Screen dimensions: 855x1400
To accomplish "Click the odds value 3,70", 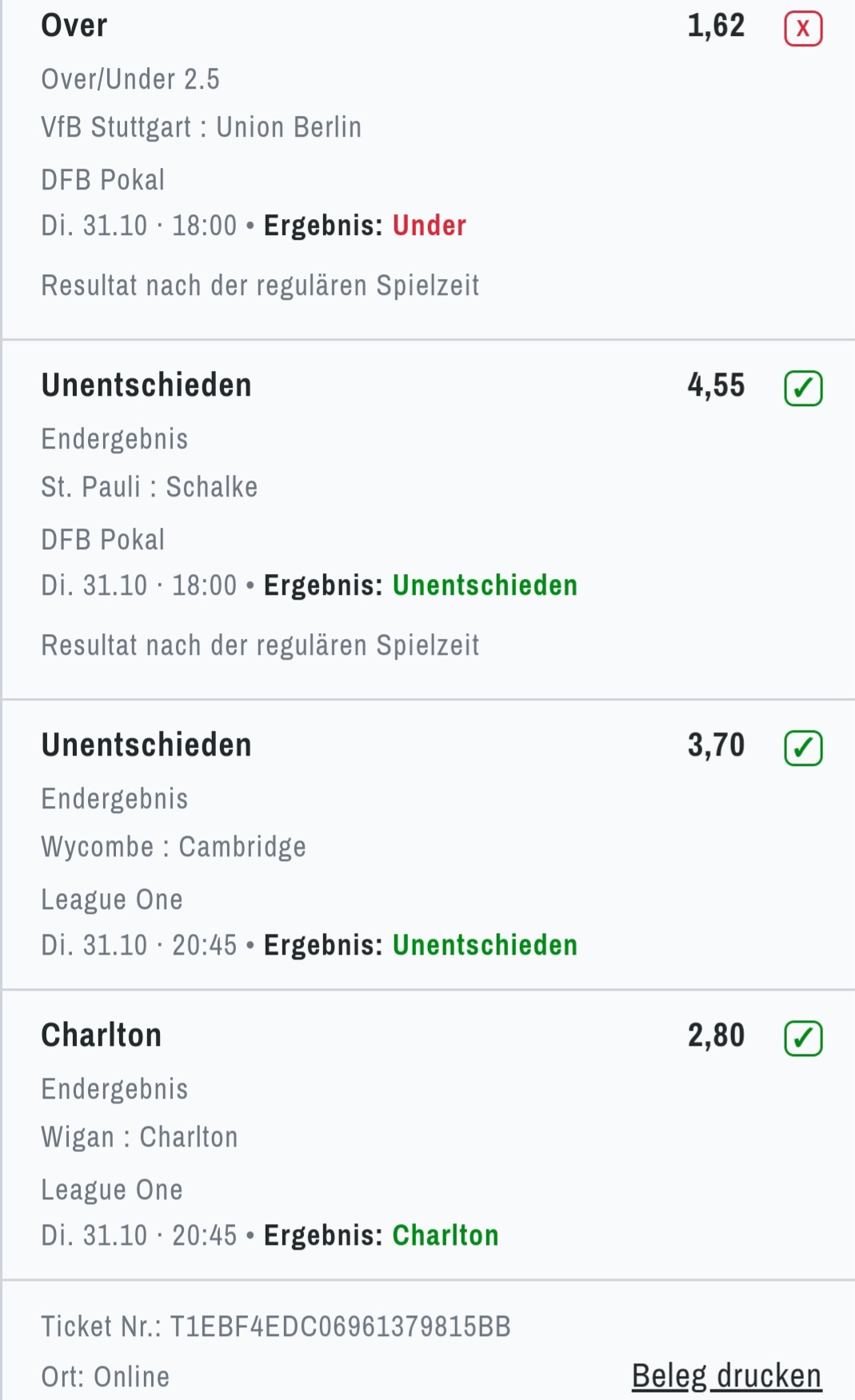I will point(716,746).
